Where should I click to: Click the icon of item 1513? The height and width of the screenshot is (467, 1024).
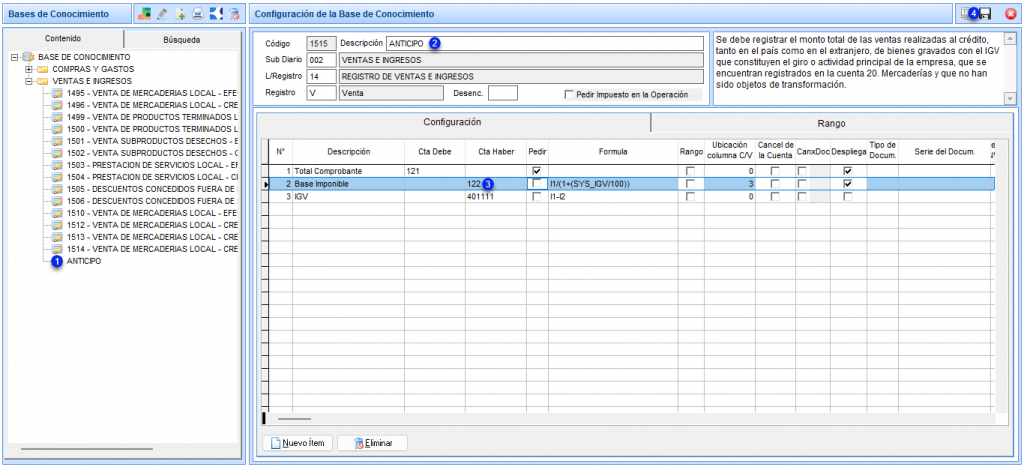point(58,237)
